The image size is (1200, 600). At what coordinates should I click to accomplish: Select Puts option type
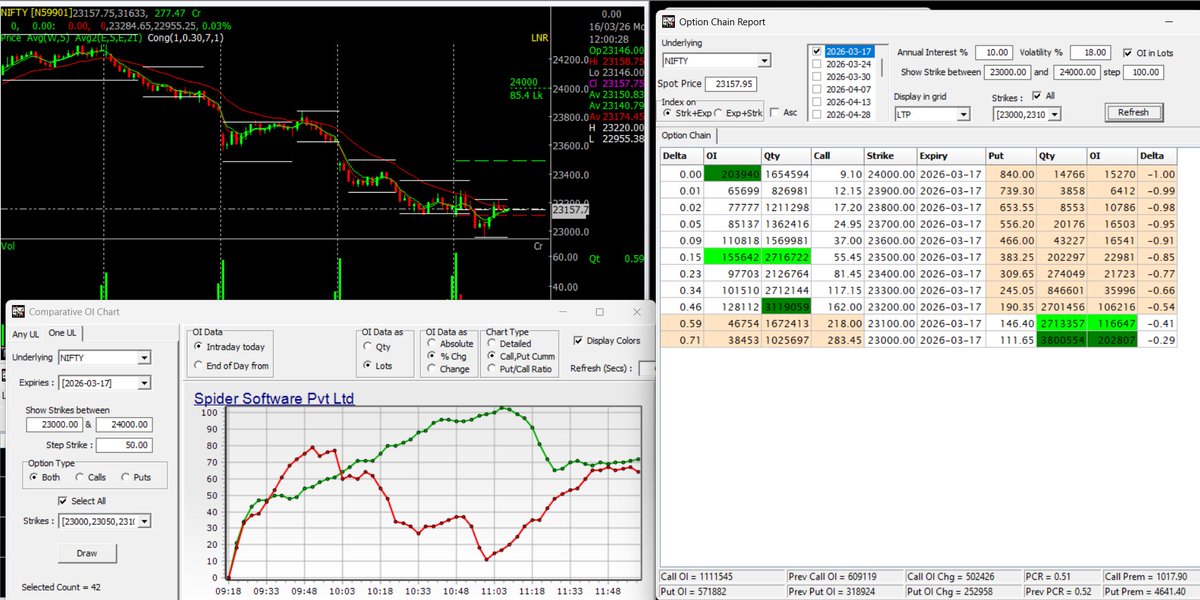coord(125,478)
